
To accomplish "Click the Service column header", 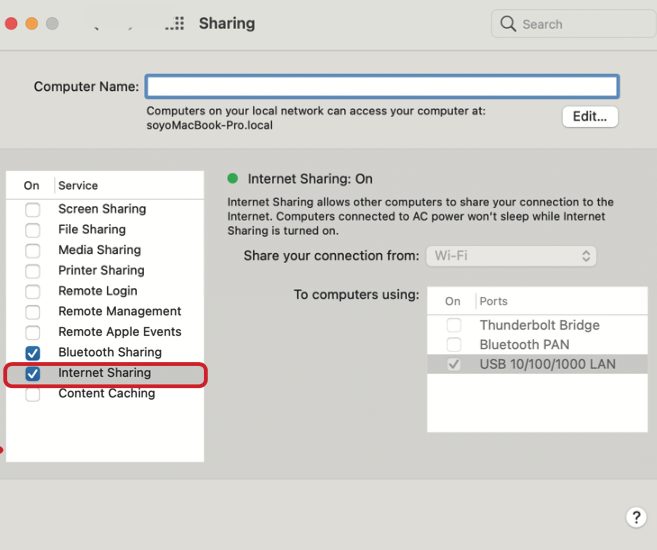I will (x=78, y=186).
